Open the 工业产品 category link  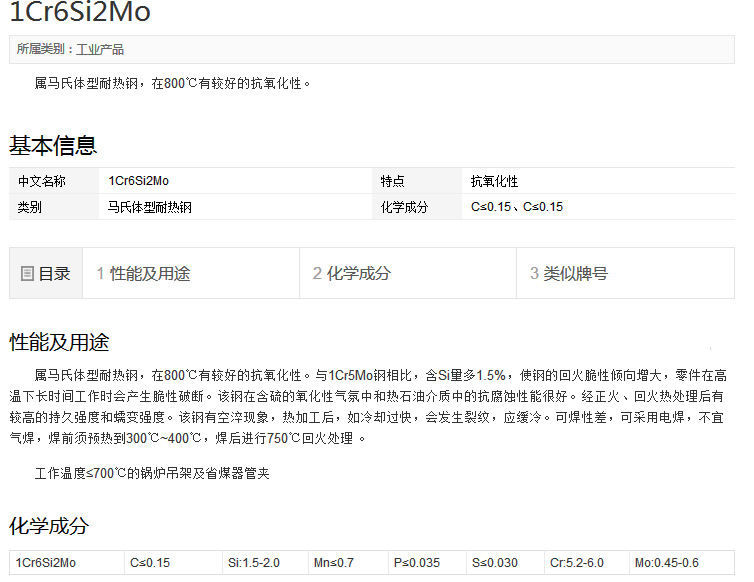[x=100, y=49]
